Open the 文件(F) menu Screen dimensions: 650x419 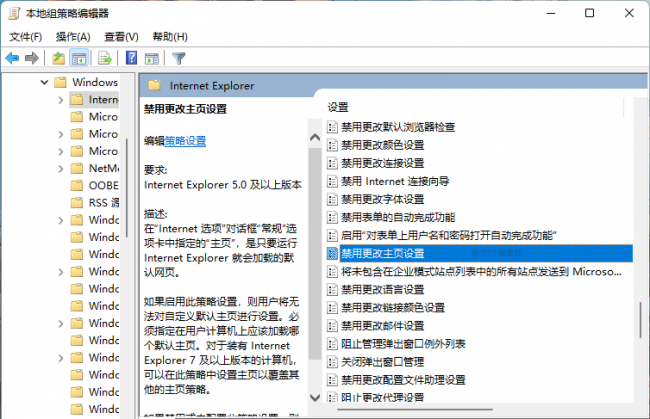coord(26,37)
